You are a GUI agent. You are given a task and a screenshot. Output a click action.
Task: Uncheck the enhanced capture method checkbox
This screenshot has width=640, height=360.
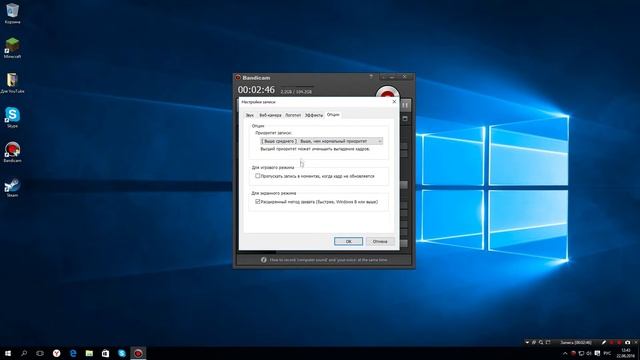click(x=258, y=202)
